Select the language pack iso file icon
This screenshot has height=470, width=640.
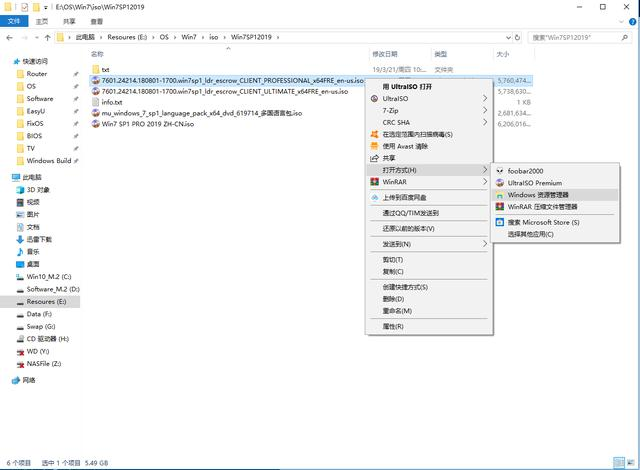(x=96, y=113)
